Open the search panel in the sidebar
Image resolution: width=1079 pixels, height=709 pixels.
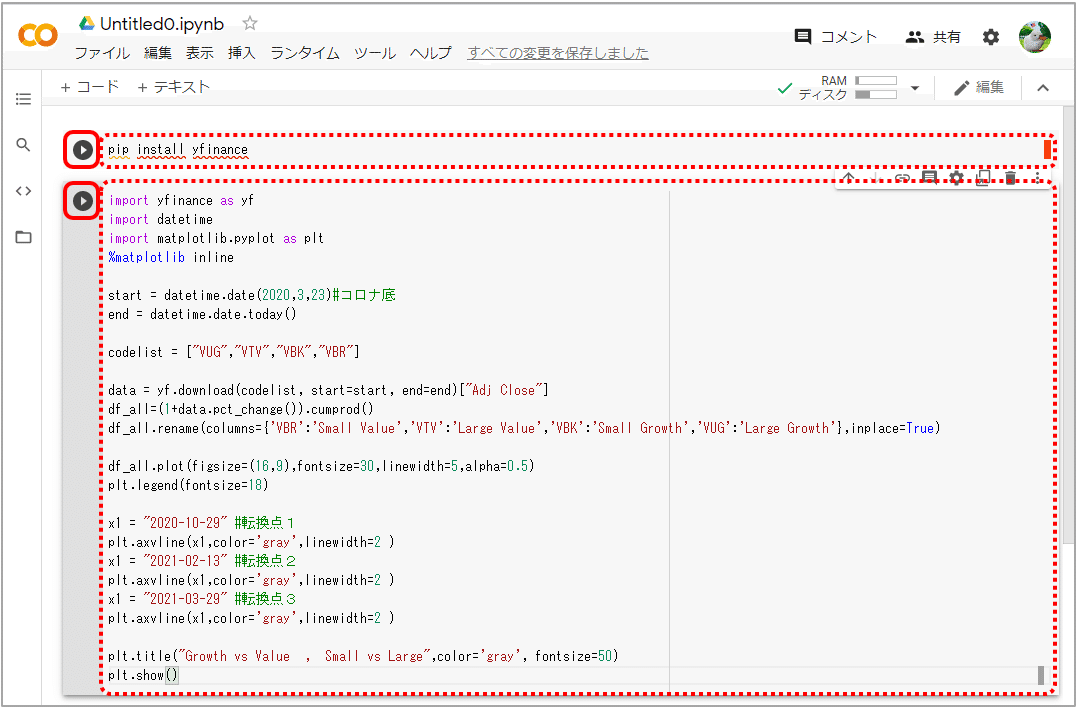[23, 144]
